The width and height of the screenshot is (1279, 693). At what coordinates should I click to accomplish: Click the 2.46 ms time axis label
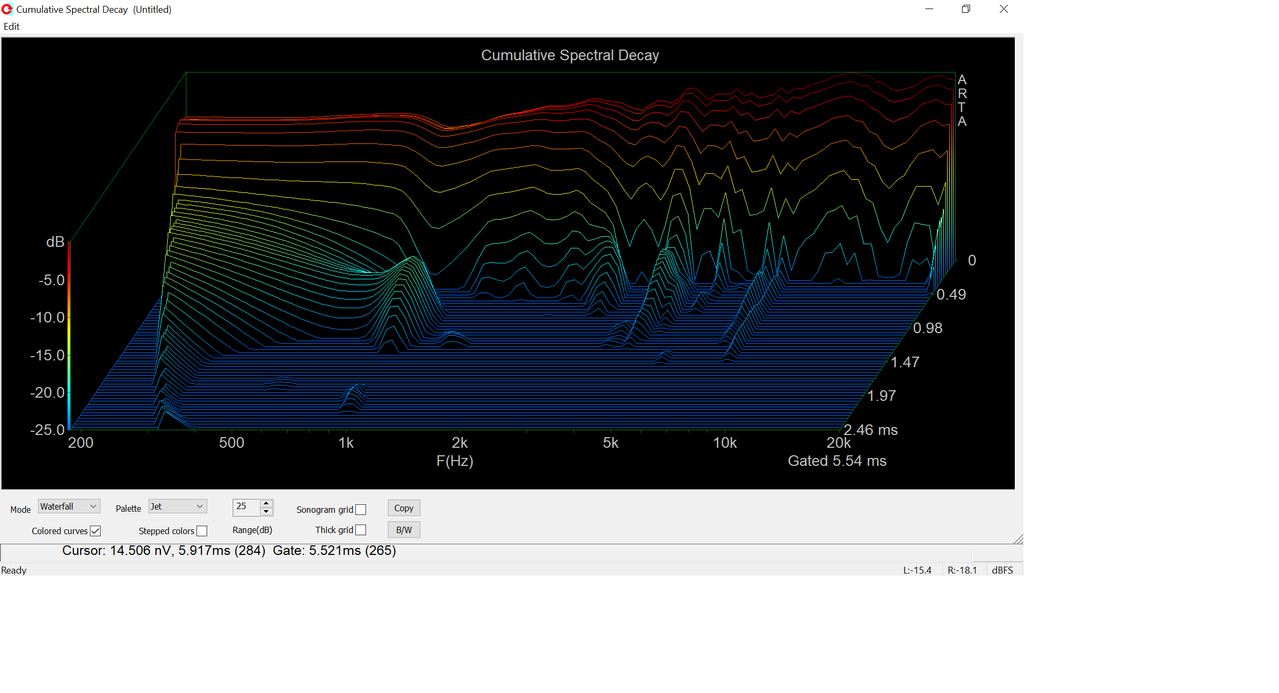pyautogui.click(x=871, y=430)
